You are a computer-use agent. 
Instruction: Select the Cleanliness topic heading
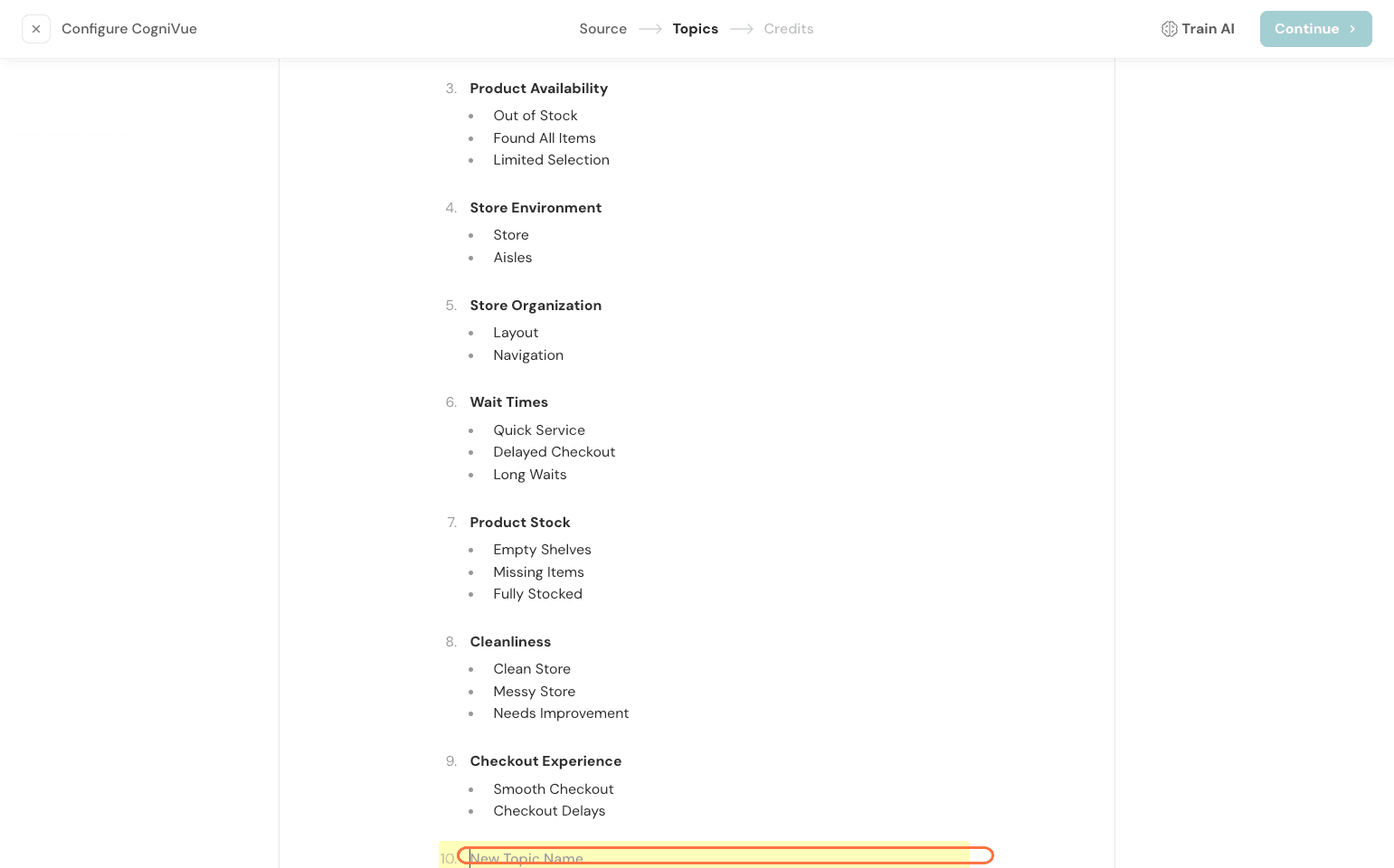pos(510,642)
